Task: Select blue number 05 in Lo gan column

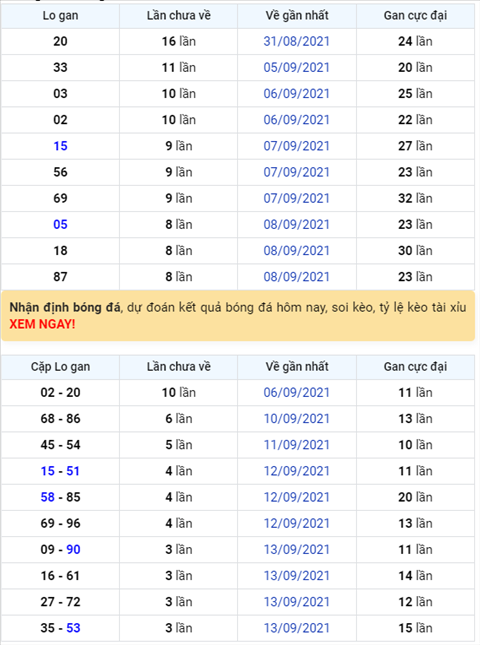Action: click(x=60, y=225)
